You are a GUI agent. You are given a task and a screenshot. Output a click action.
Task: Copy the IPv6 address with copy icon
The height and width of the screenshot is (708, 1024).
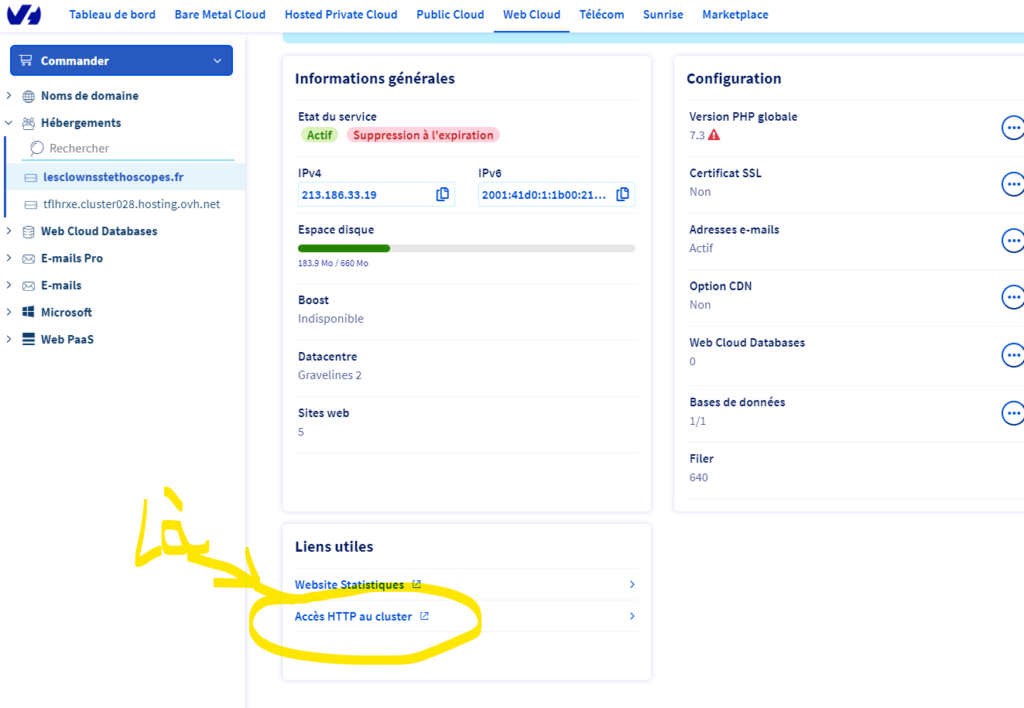622,194
